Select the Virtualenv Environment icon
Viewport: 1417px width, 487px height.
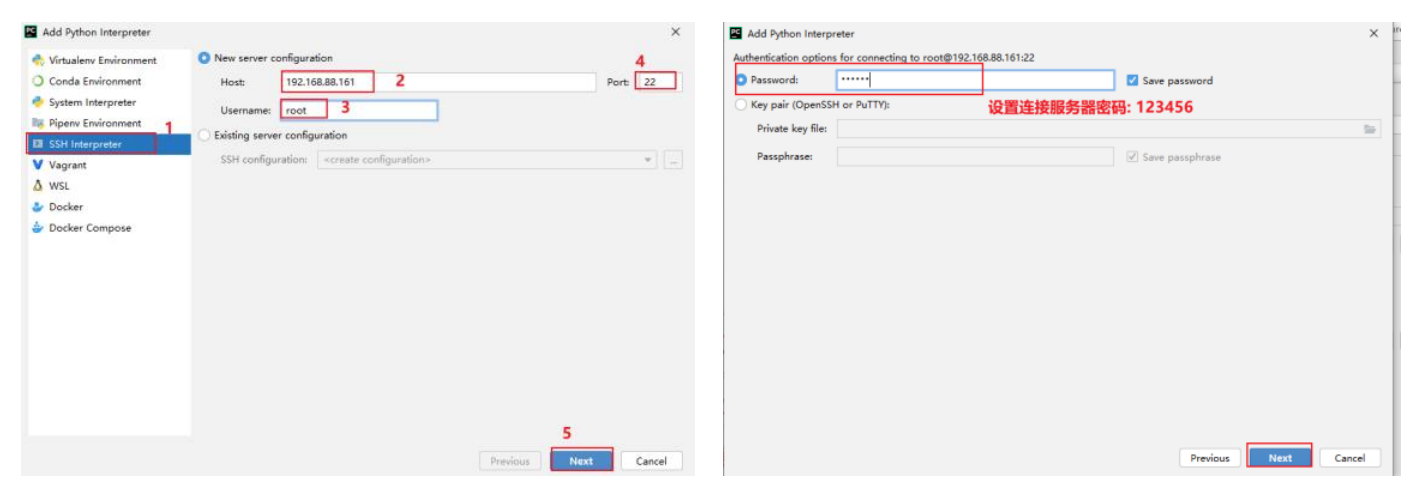pos(38,60)
